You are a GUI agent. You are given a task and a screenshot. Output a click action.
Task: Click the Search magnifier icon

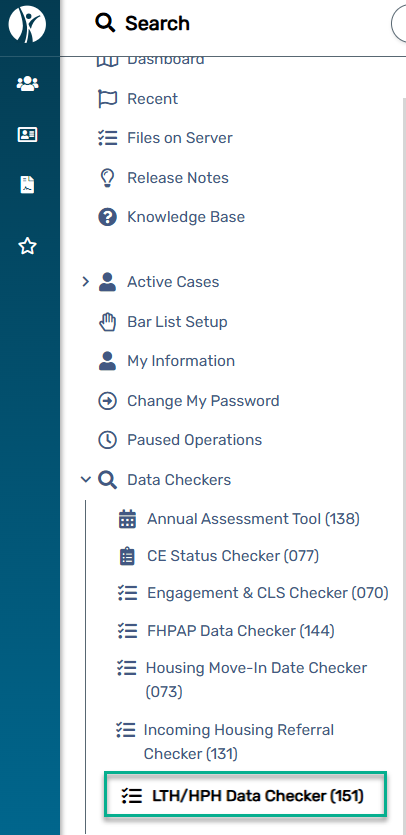[x=105, y=23]
